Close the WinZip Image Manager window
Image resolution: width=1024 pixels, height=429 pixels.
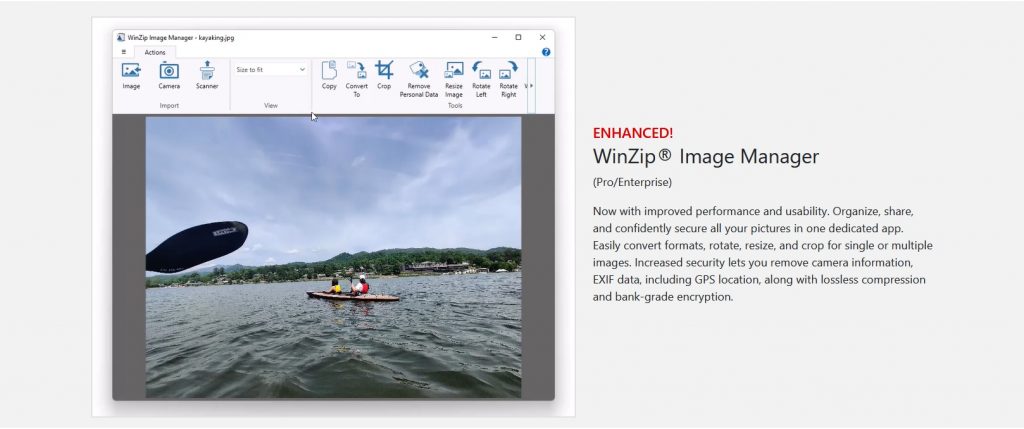click(x=542, y=37)
